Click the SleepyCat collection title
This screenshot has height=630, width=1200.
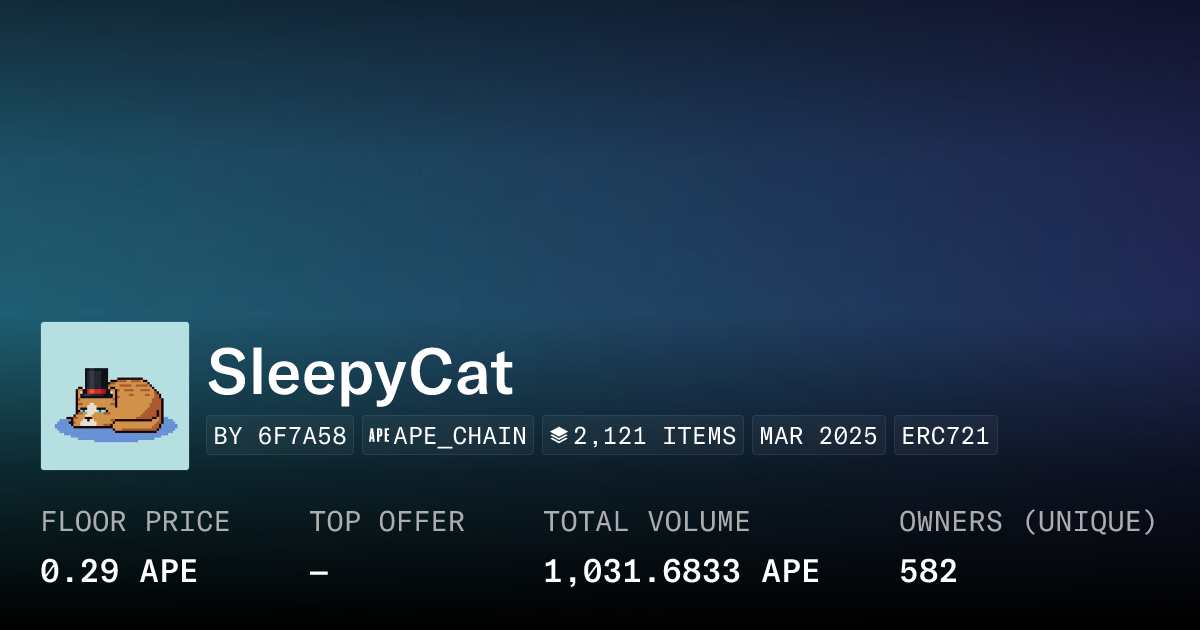pos(360,374)
